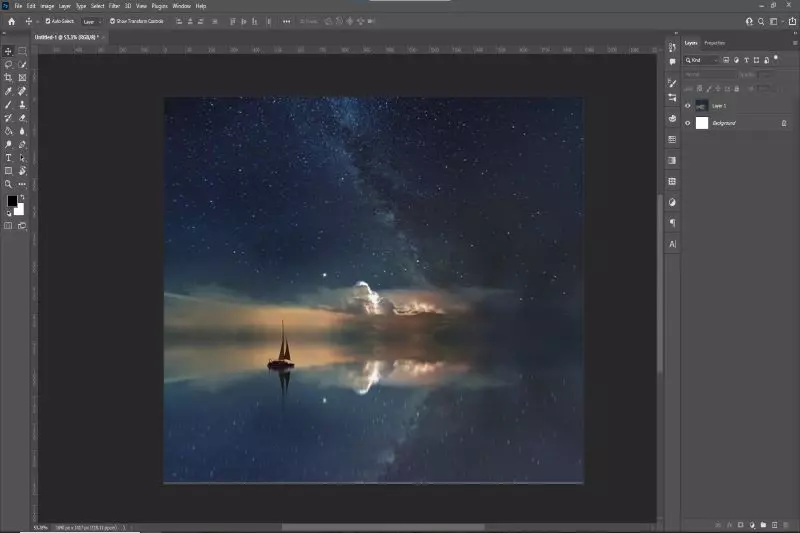
Task: Toggle visibility of the Background layer
Action: click(x=688, y=123)
